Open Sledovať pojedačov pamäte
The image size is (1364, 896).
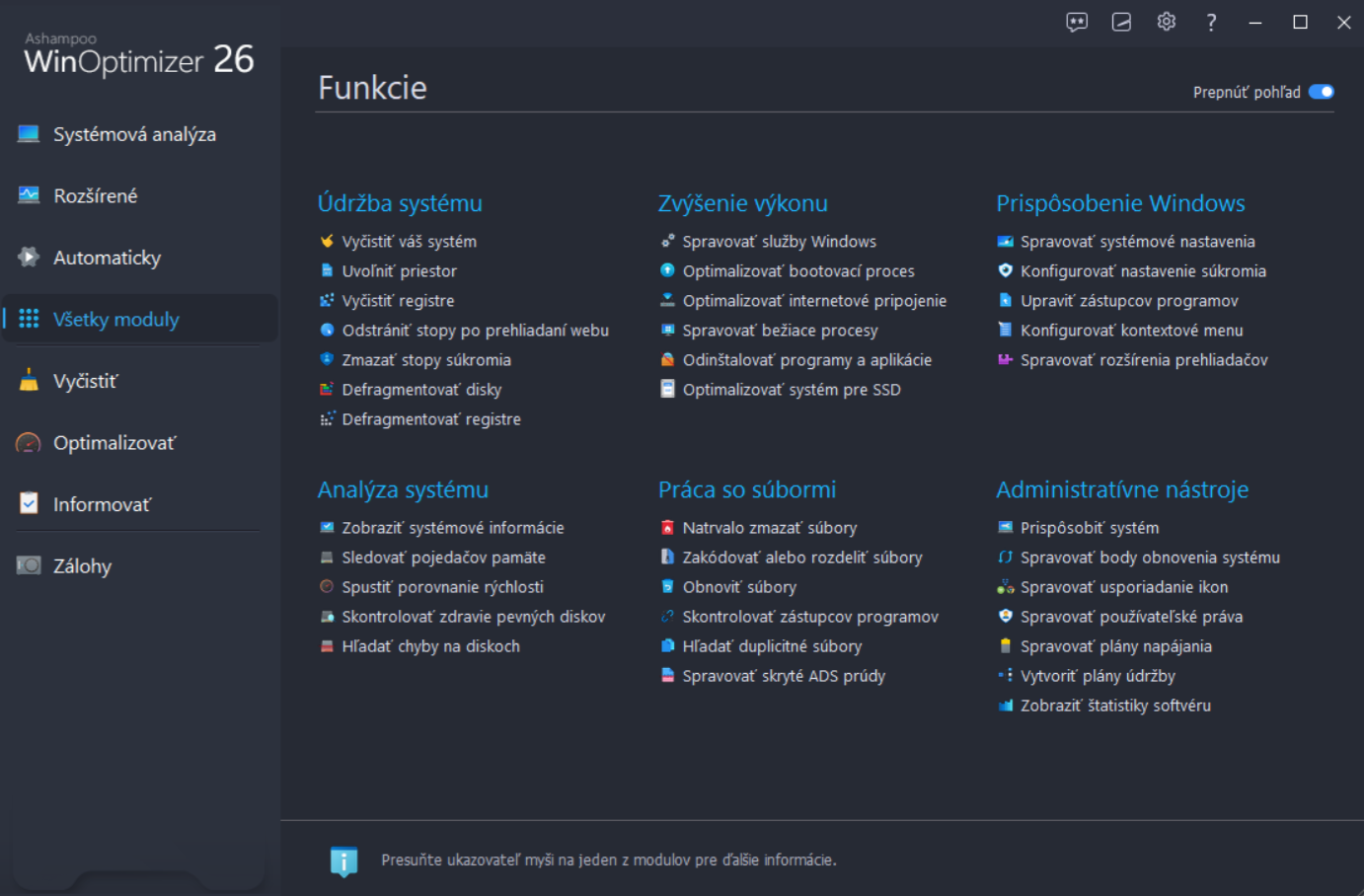tap(443, 558)
